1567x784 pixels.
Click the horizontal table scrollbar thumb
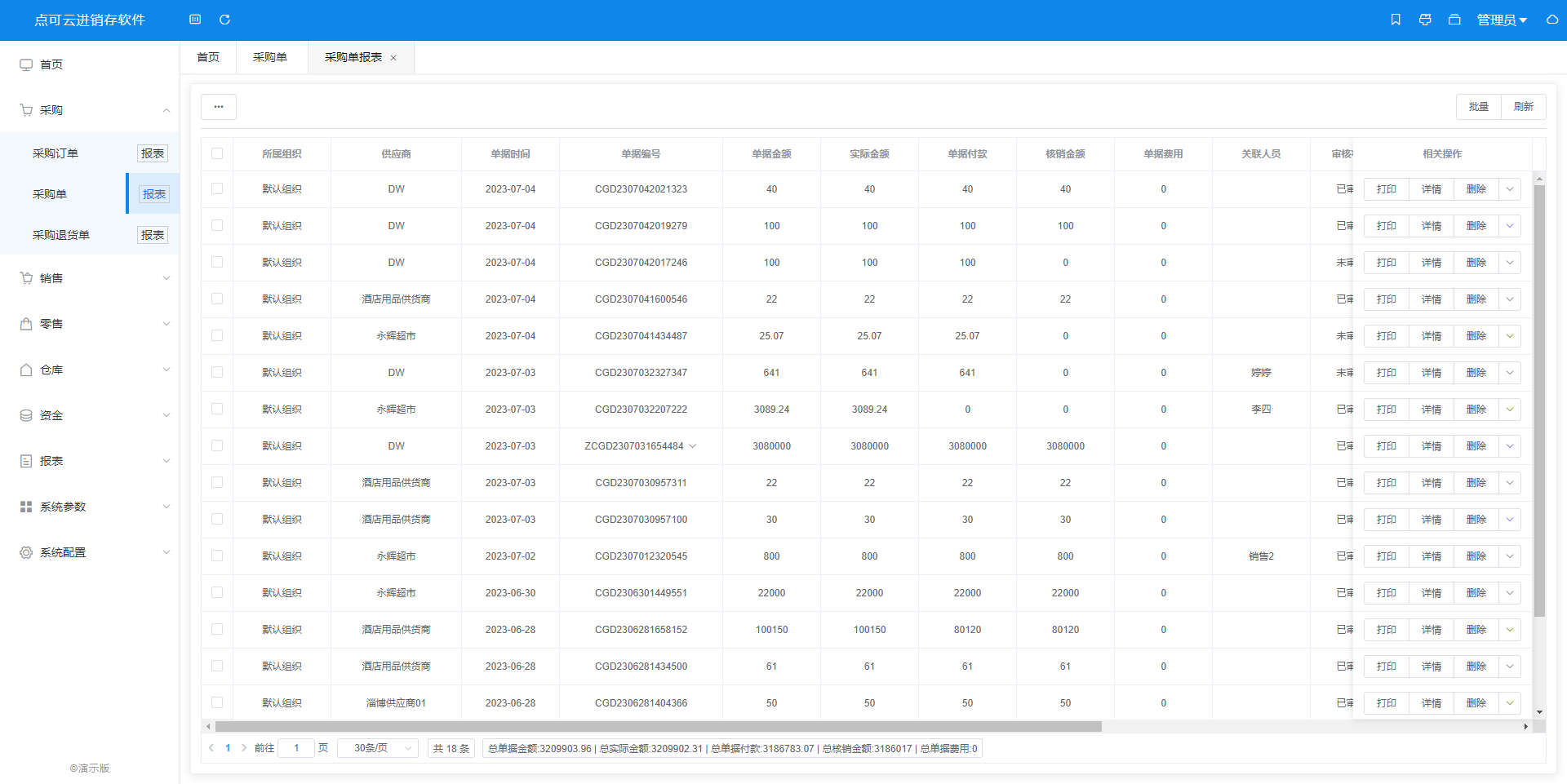[x=658, y=726]
